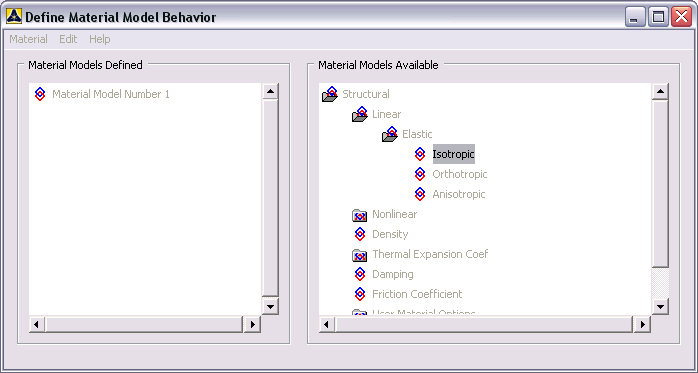
Task: Click the Density property icon
Action: [360, 234]
